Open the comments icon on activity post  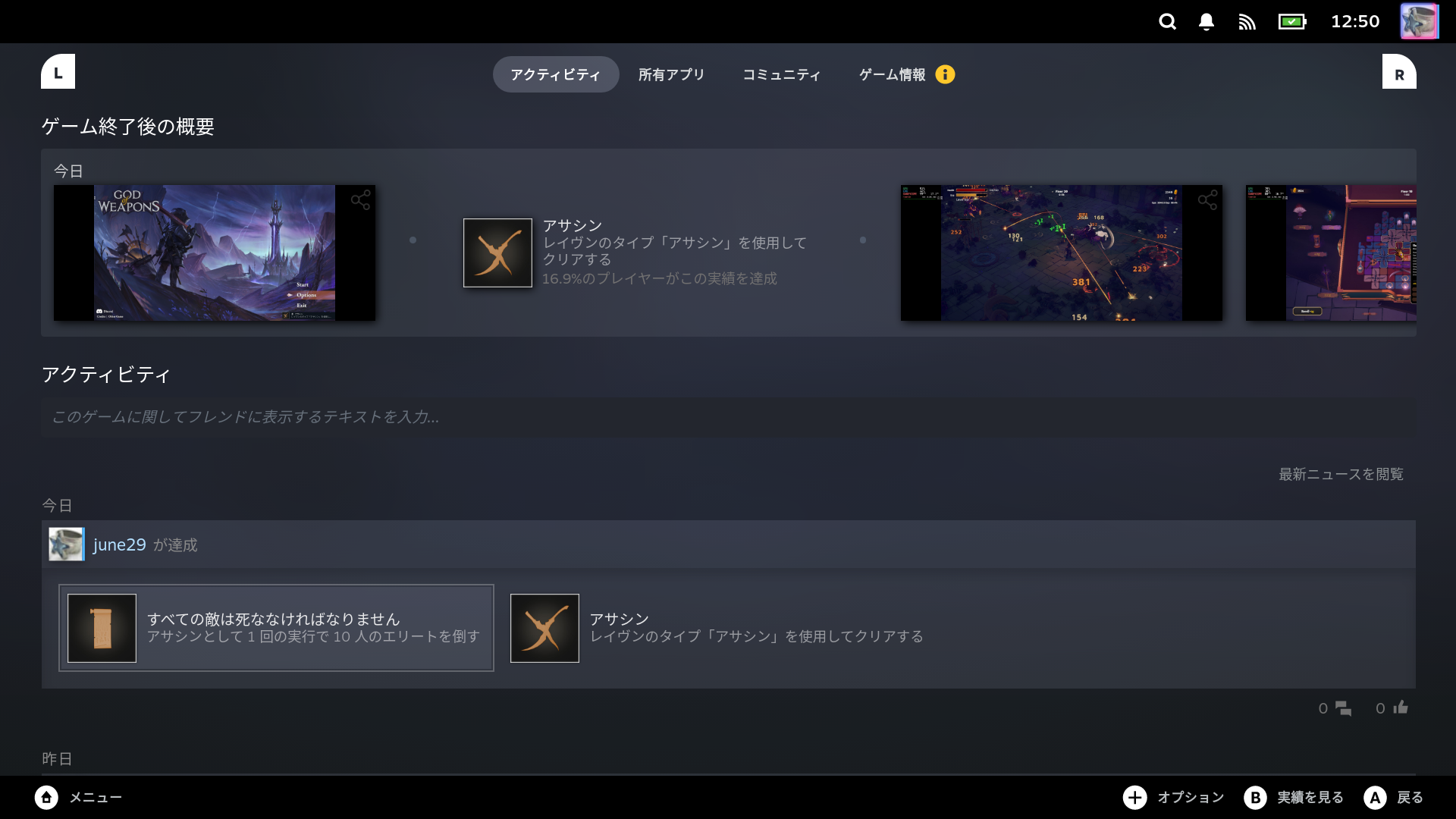pos(1343,708)
